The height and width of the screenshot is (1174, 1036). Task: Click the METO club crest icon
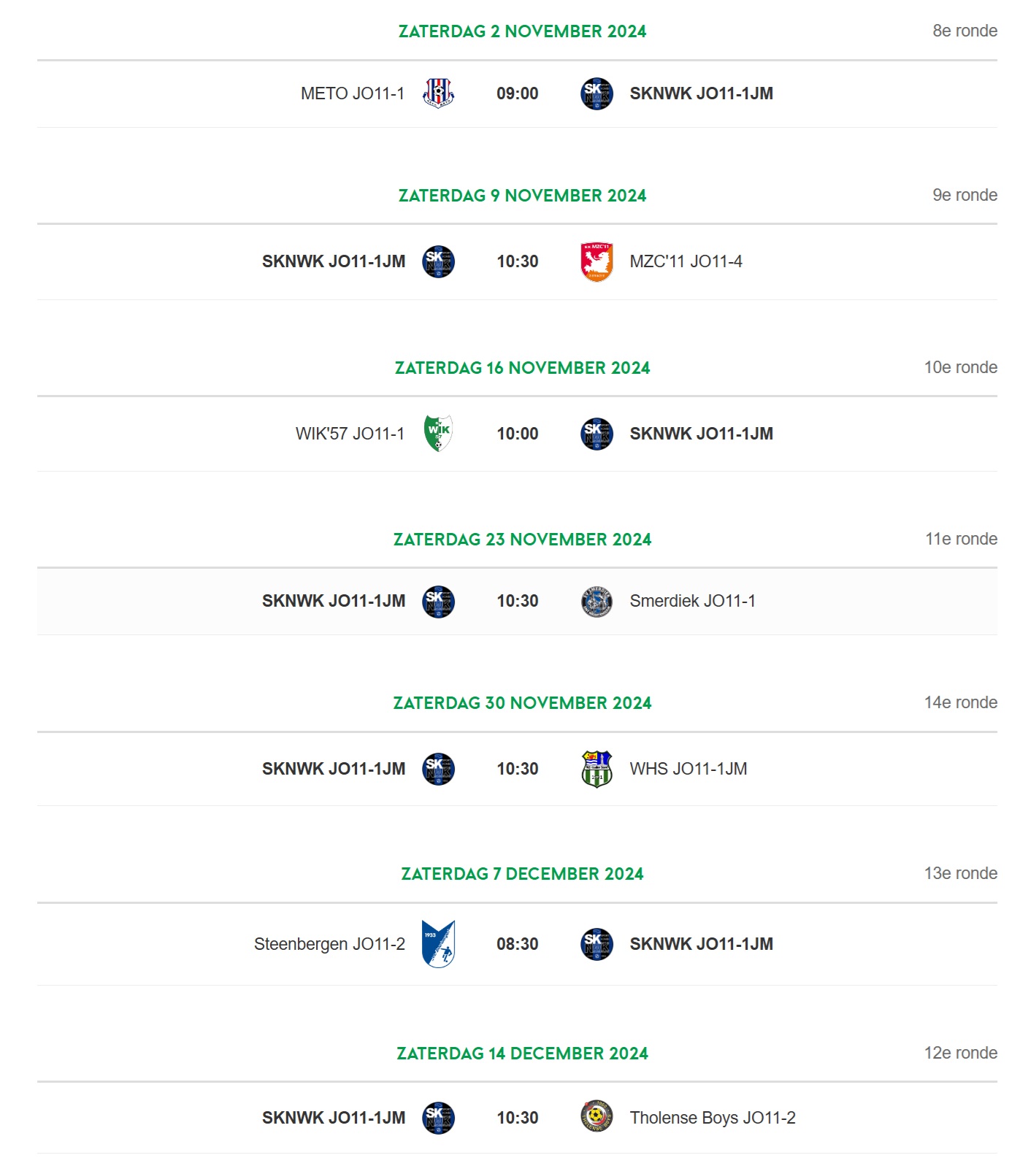pyautogui.click(x=438, y=93)
